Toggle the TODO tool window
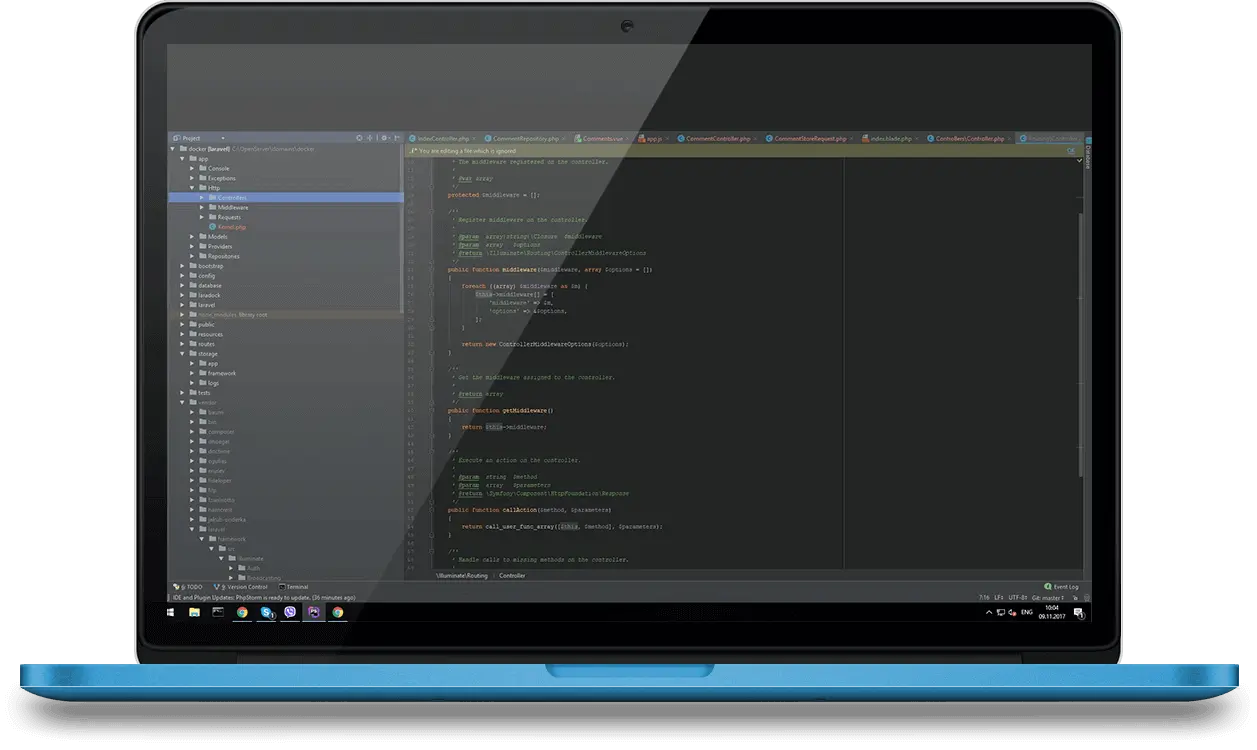The width and height of the screenshot is (1257, 750). coord(188,587)
